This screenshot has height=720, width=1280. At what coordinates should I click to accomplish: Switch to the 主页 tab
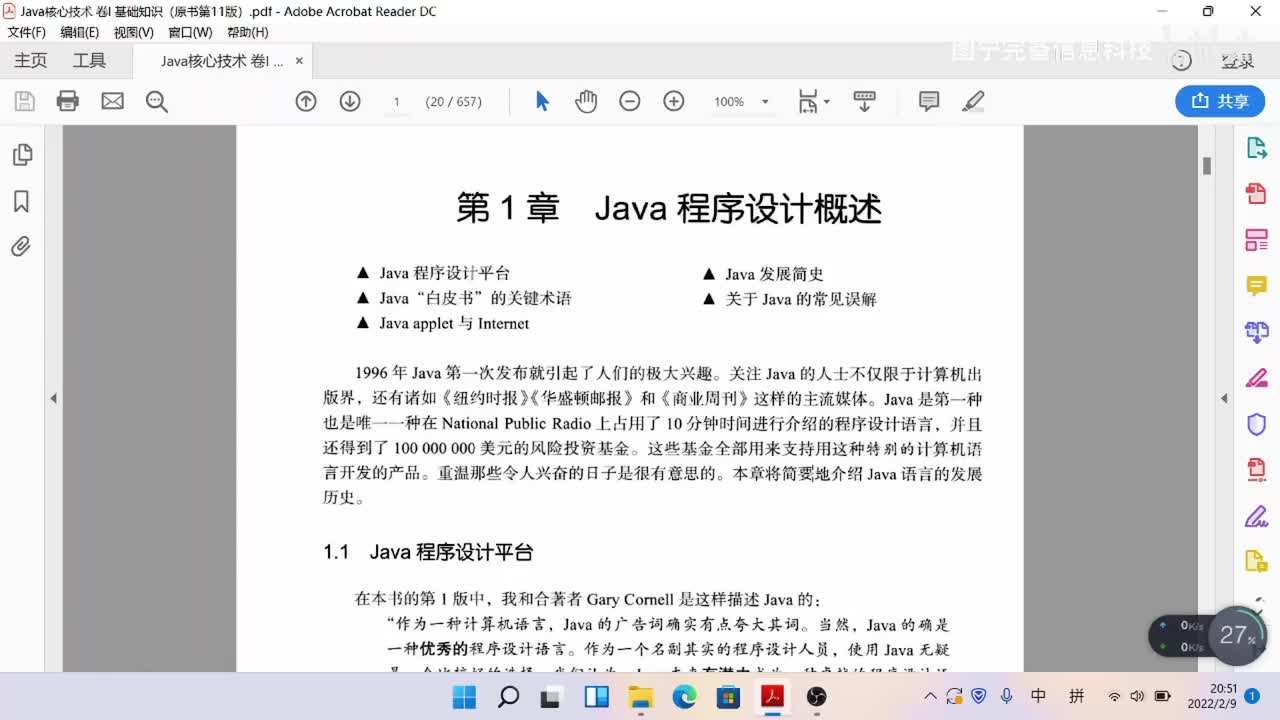(30, 61)
